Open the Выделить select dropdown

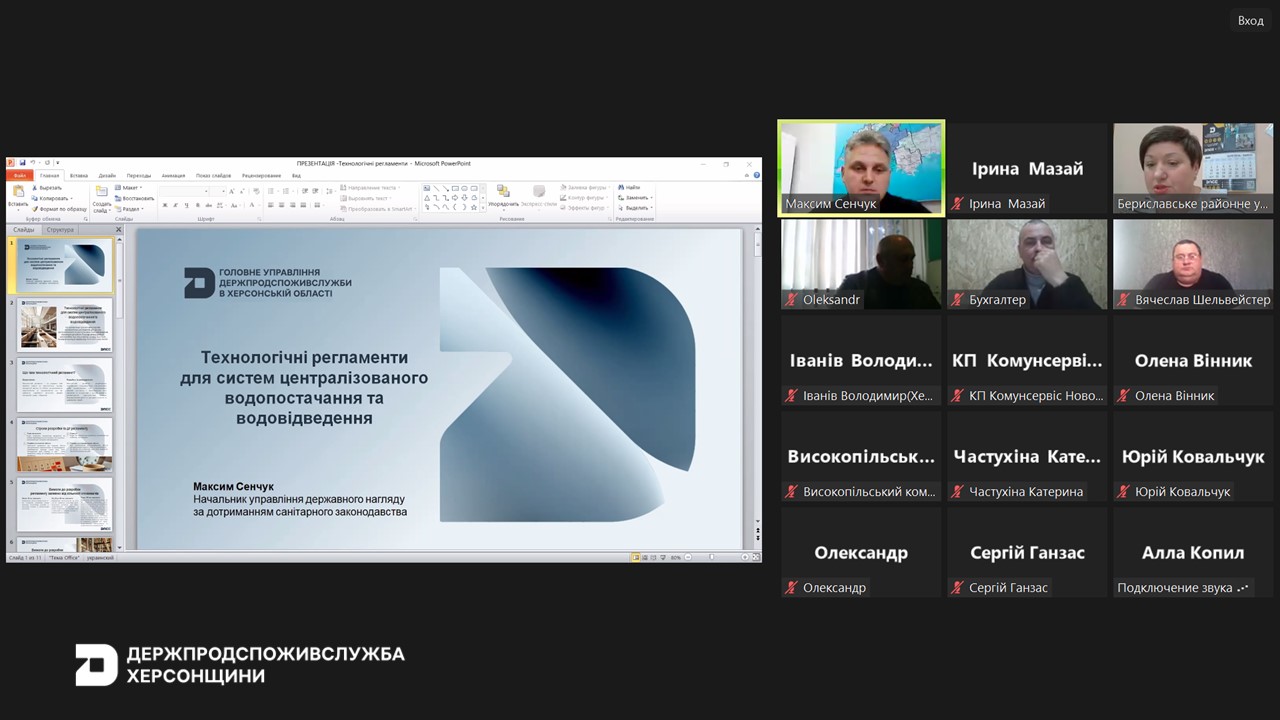[635, 208]
